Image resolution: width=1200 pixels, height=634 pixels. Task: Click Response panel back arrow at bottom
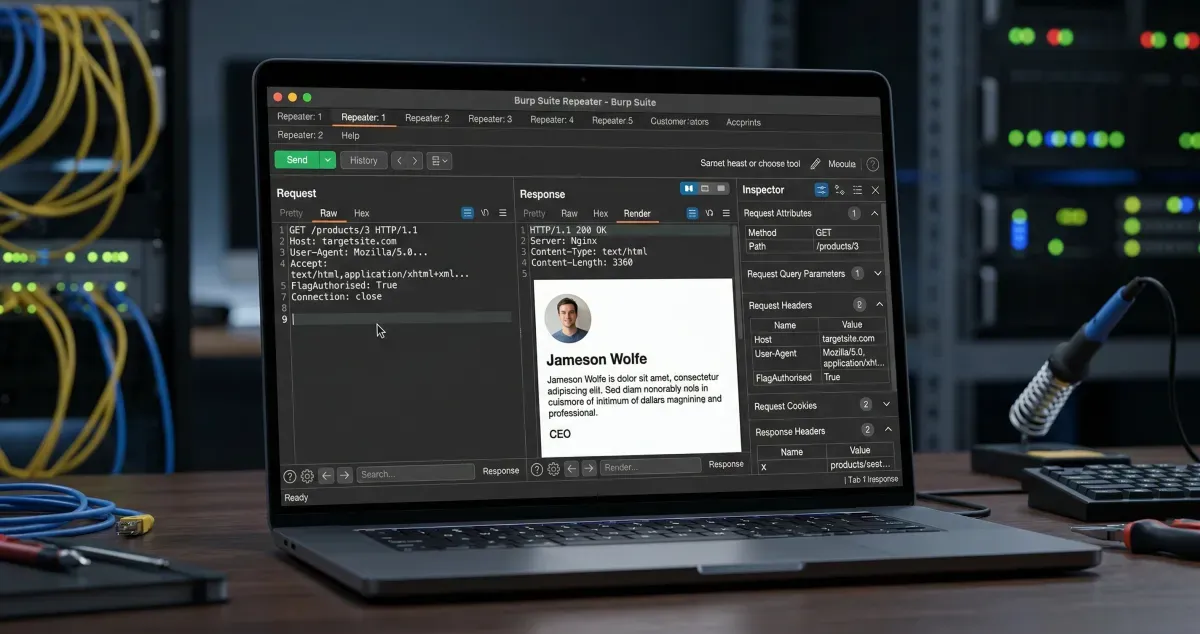pyautogui.click(x=572, y=468)
